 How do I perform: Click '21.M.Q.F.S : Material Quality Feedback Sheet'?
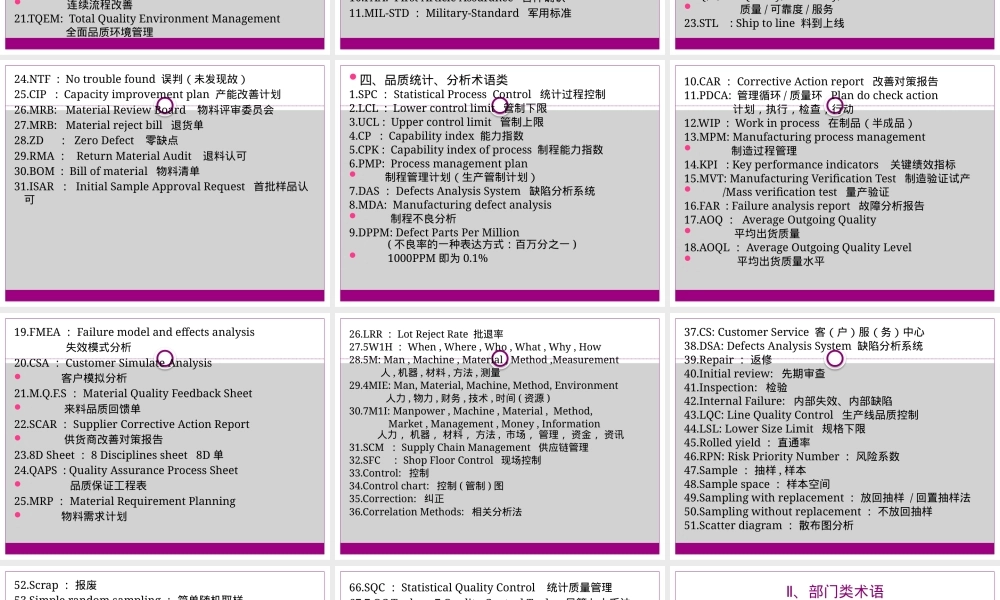[133, 393]
